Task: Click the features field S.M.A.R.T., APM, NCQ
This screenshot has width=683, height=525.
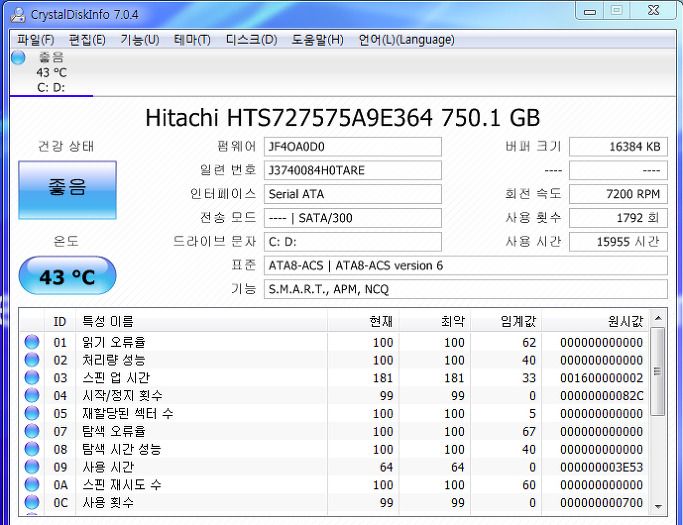Action: click(466, 289)
